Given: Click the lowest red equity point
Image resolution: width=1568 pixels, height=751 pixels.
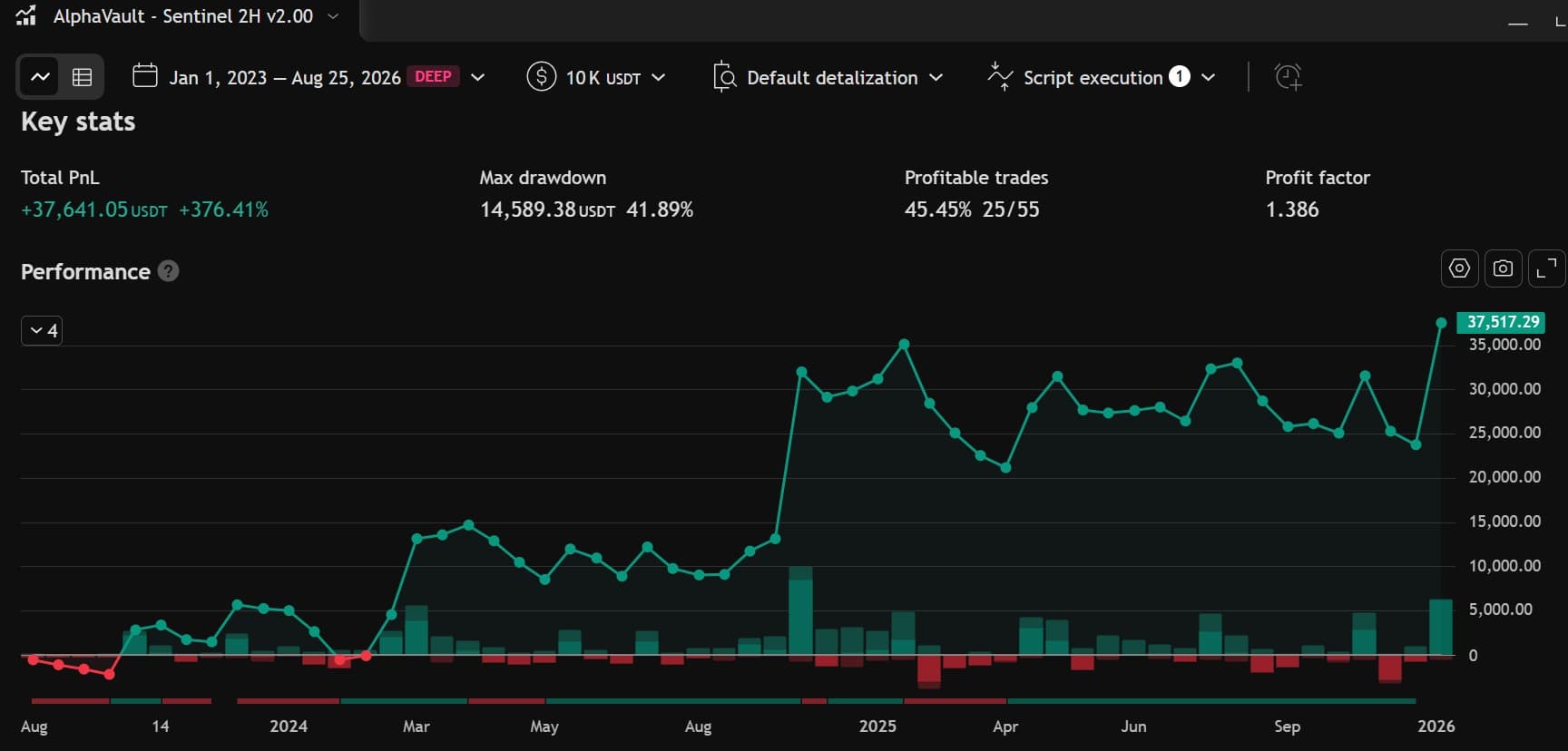Looking at the screenshot, I should click(109, 674).
